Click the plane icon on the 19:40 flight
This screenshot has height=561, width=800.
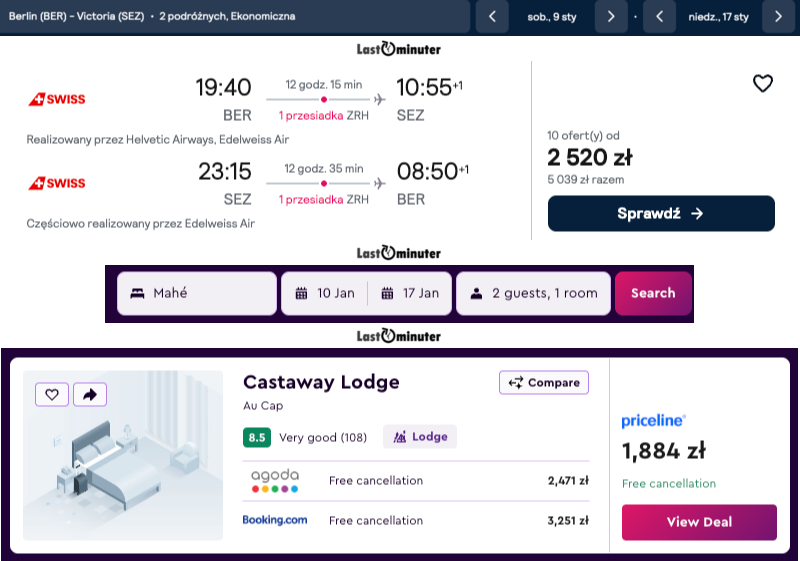point(379,99)
